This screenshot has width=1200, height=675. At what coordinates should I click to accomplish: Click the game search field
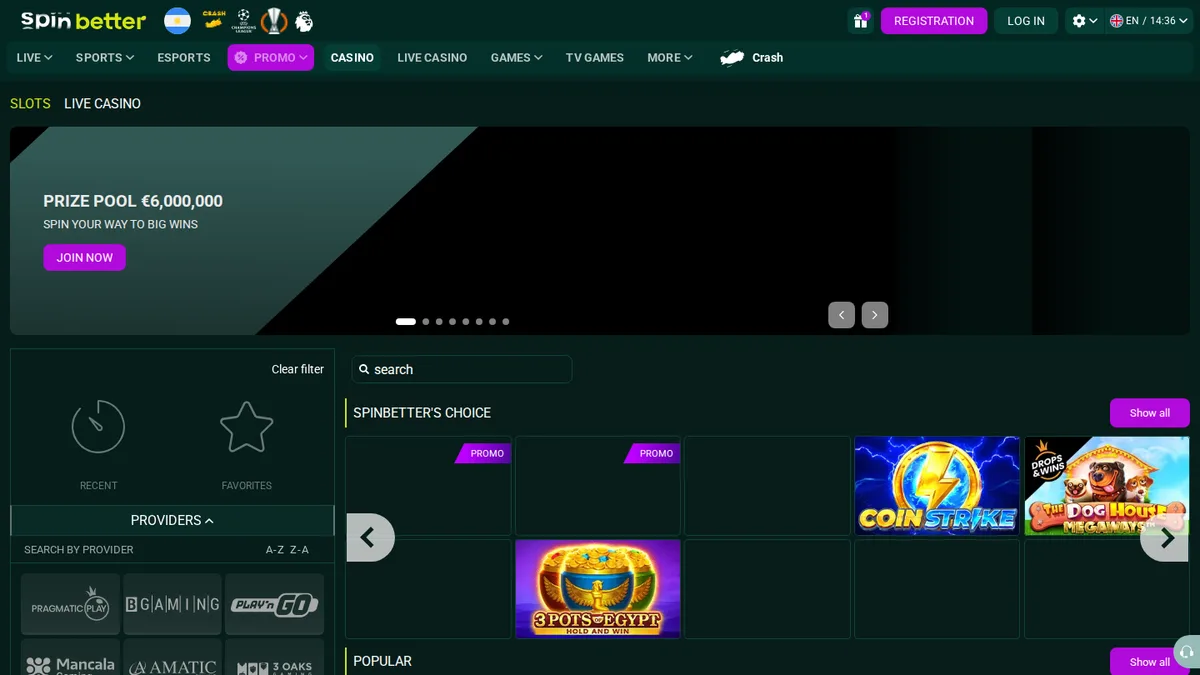point(462,369)
